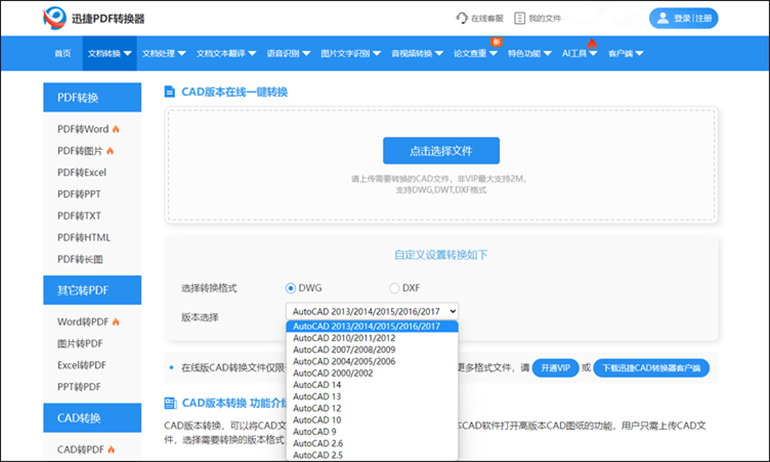Open PDF转Word in sidebar
Screen dimensions: 770x462
tap(83, 129)
